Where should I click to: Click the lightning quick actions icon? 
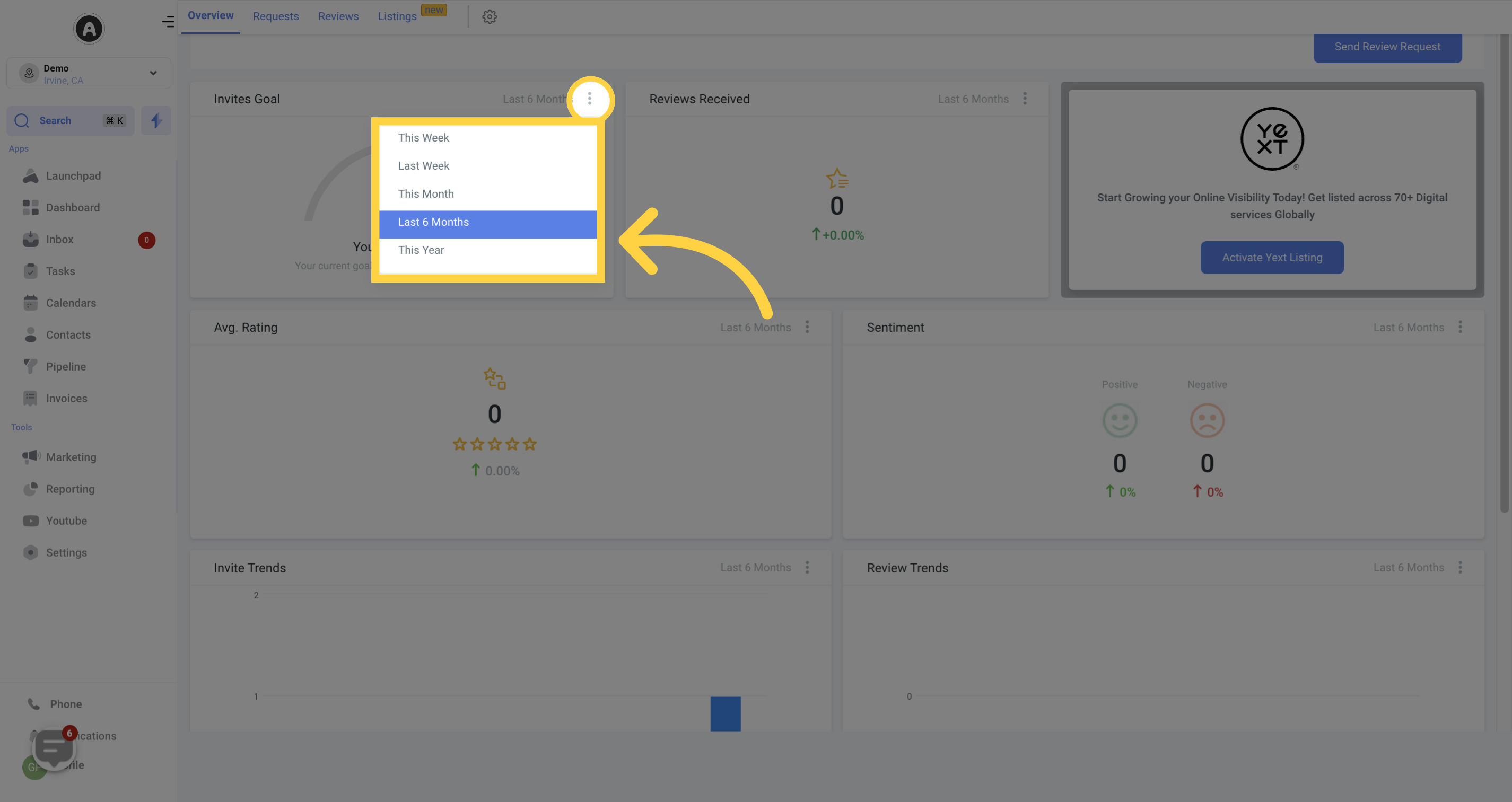156,121
